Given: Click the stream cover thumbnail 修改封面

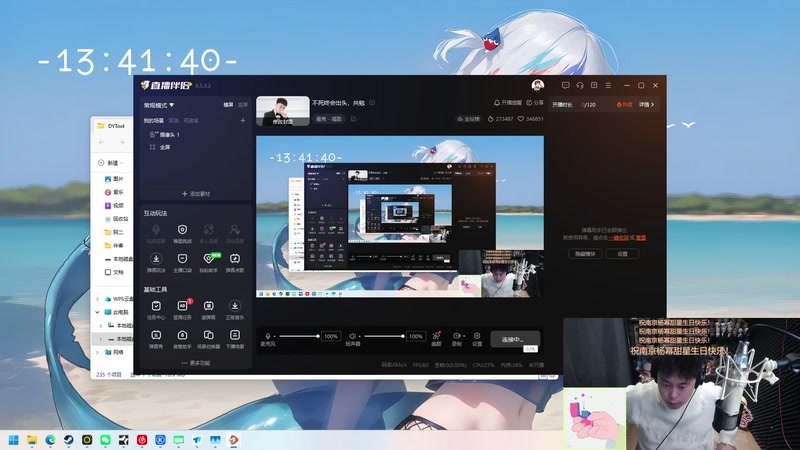Looking at the screenshot, I should click(283, 111).
